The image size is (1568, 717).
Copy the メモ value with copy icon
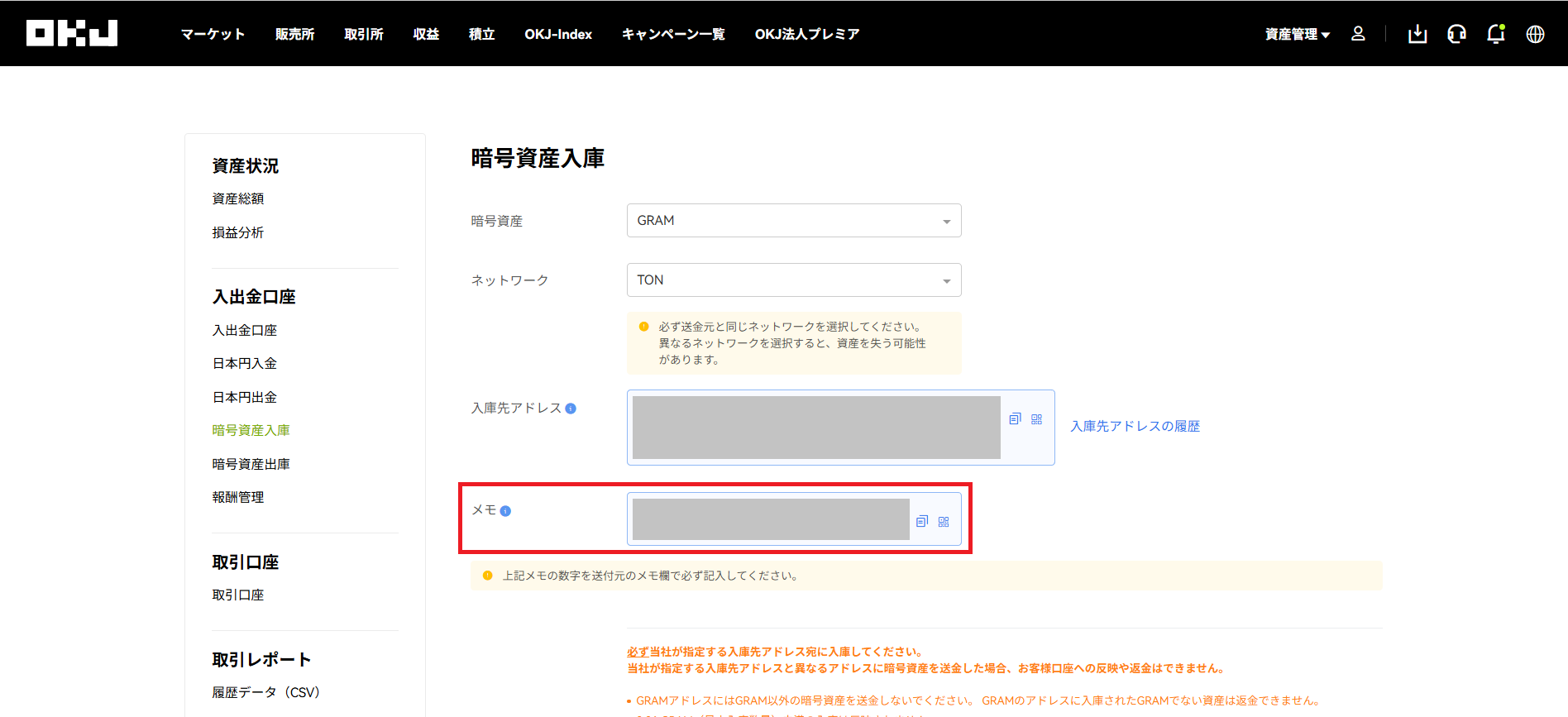pos(922,522)
